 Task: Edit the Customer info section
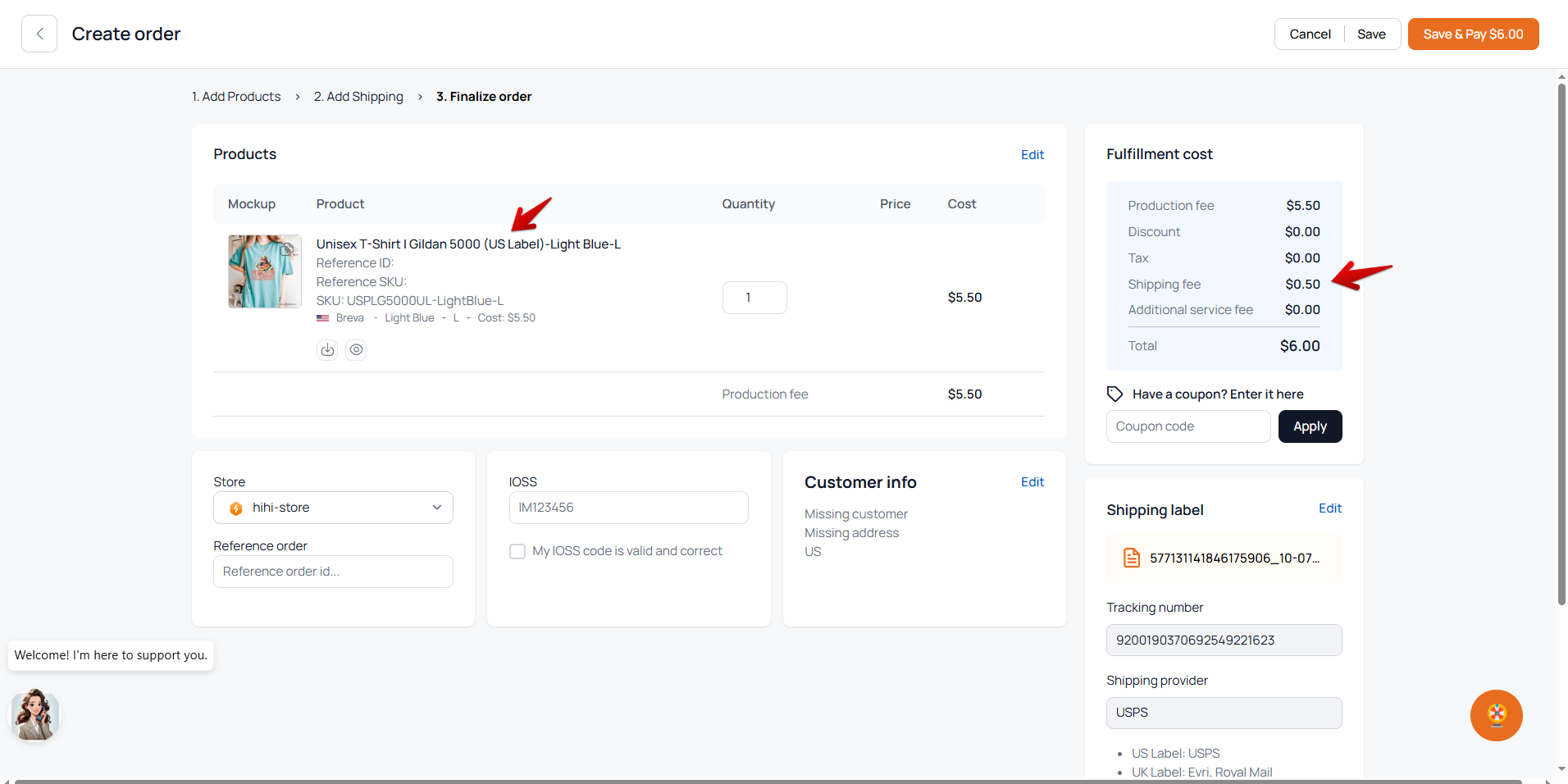(x=1032, y=482)
